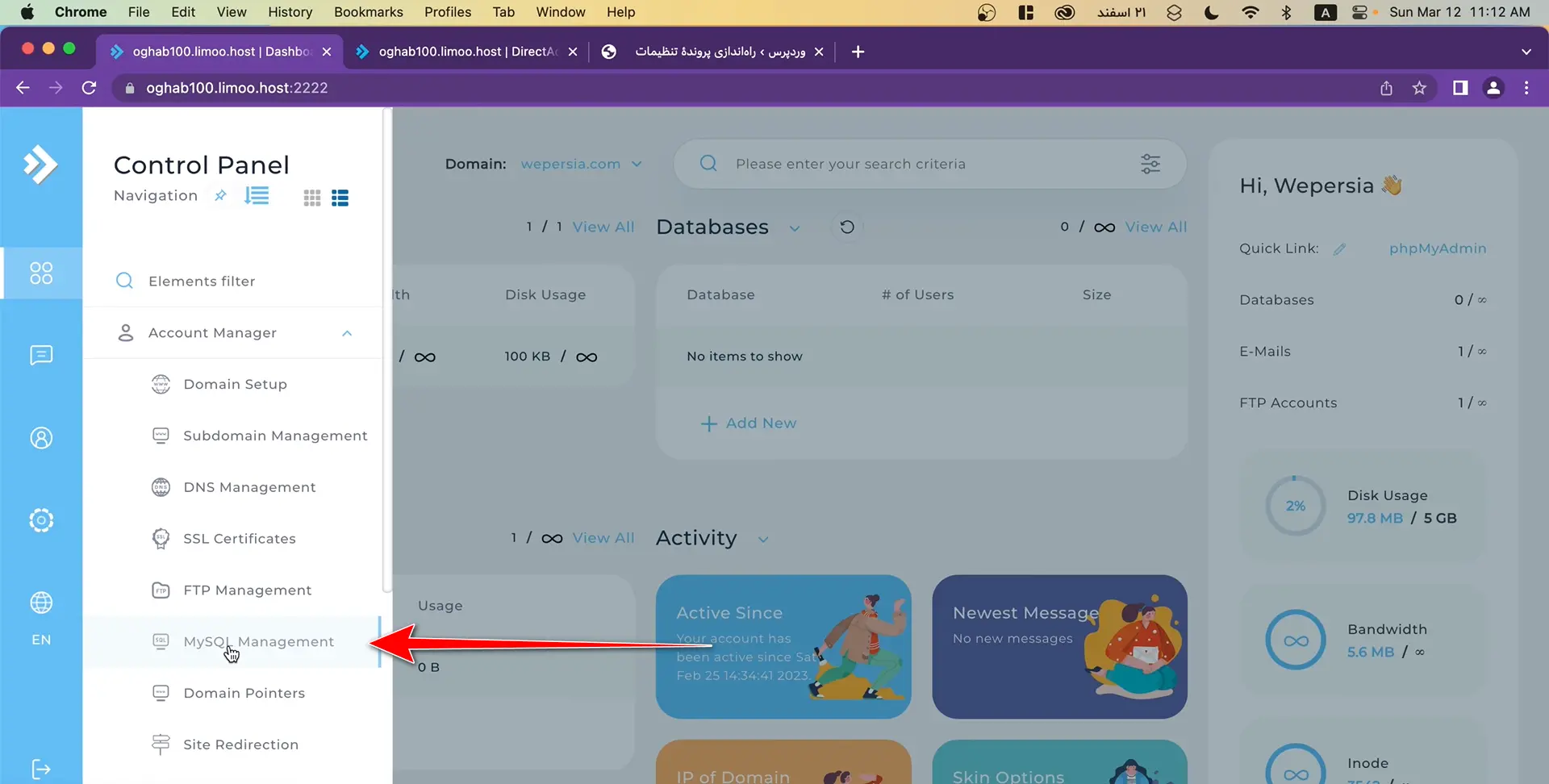Click the 5.6 MB bandwidth value
This screenshot has height=784, width=1549.
tap(1371, 652)
